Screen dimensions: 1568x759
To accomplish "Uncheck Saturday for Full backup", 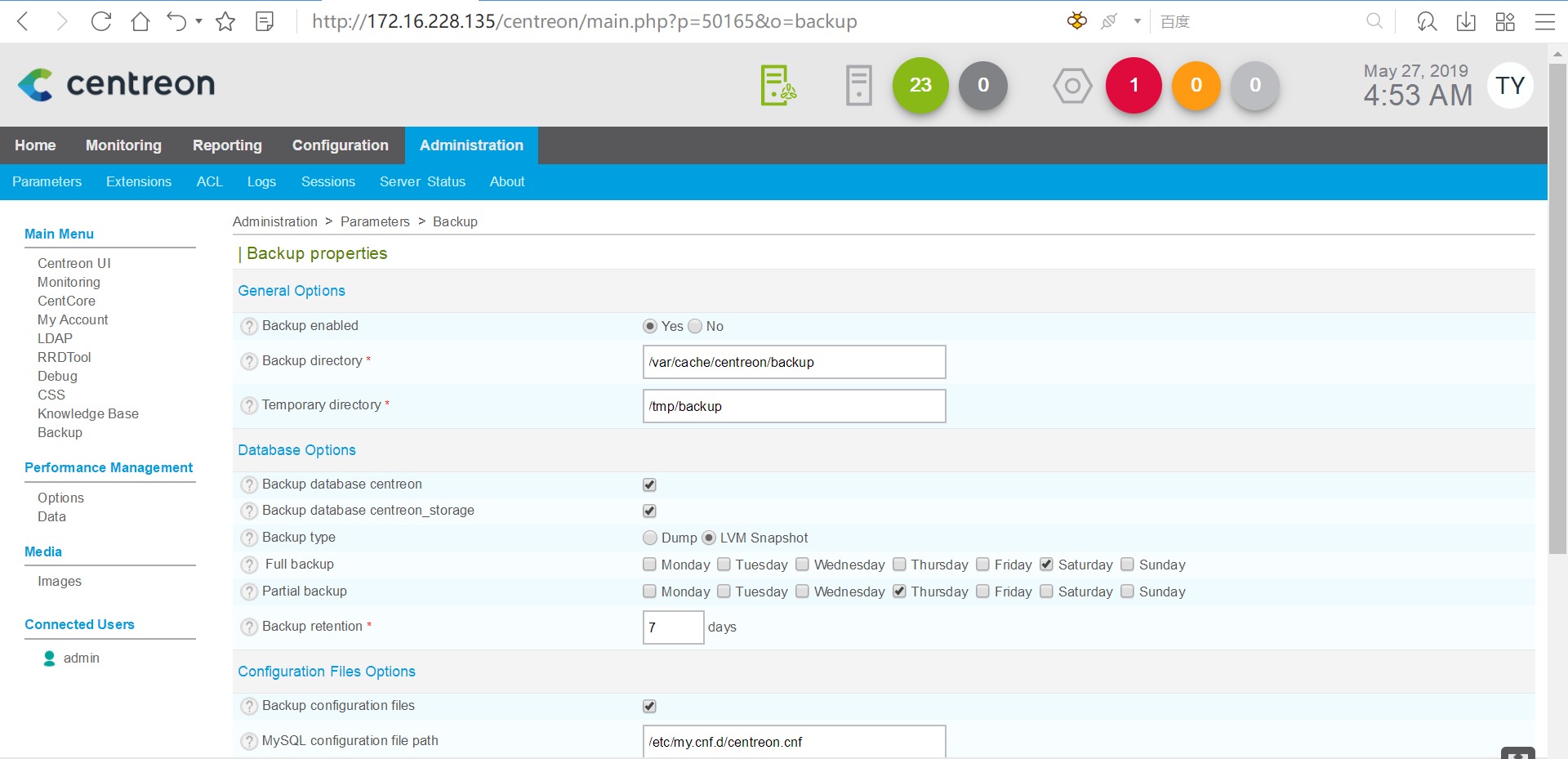I will [1046, 565].
